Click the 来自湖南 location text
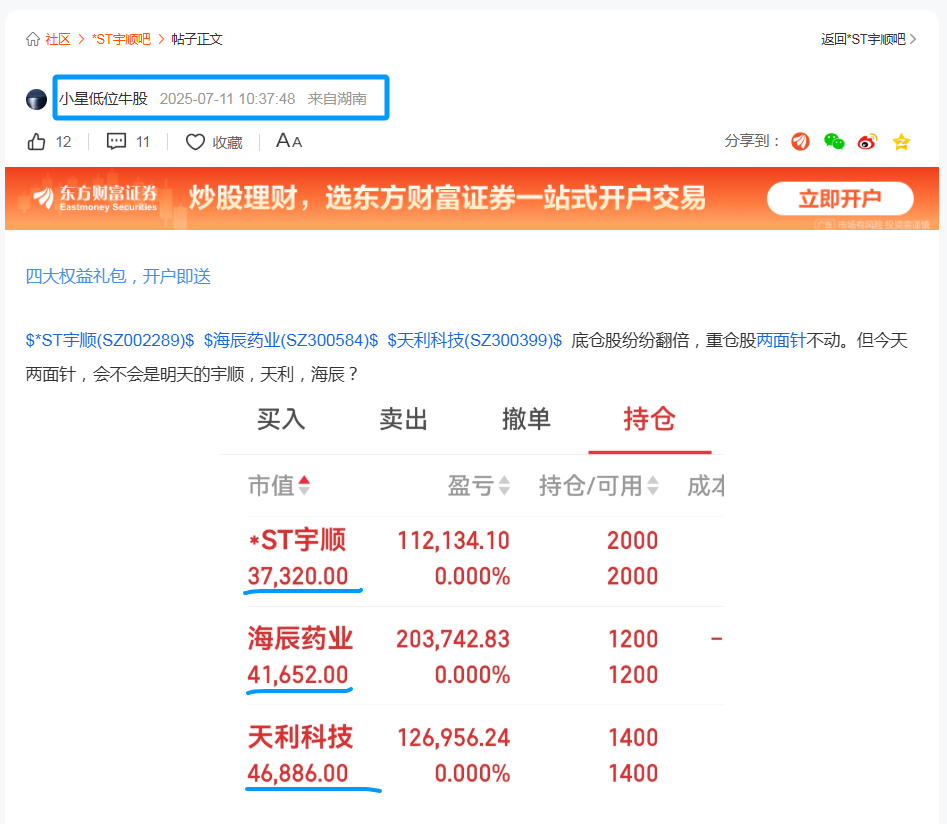 [x=337, y=98]
